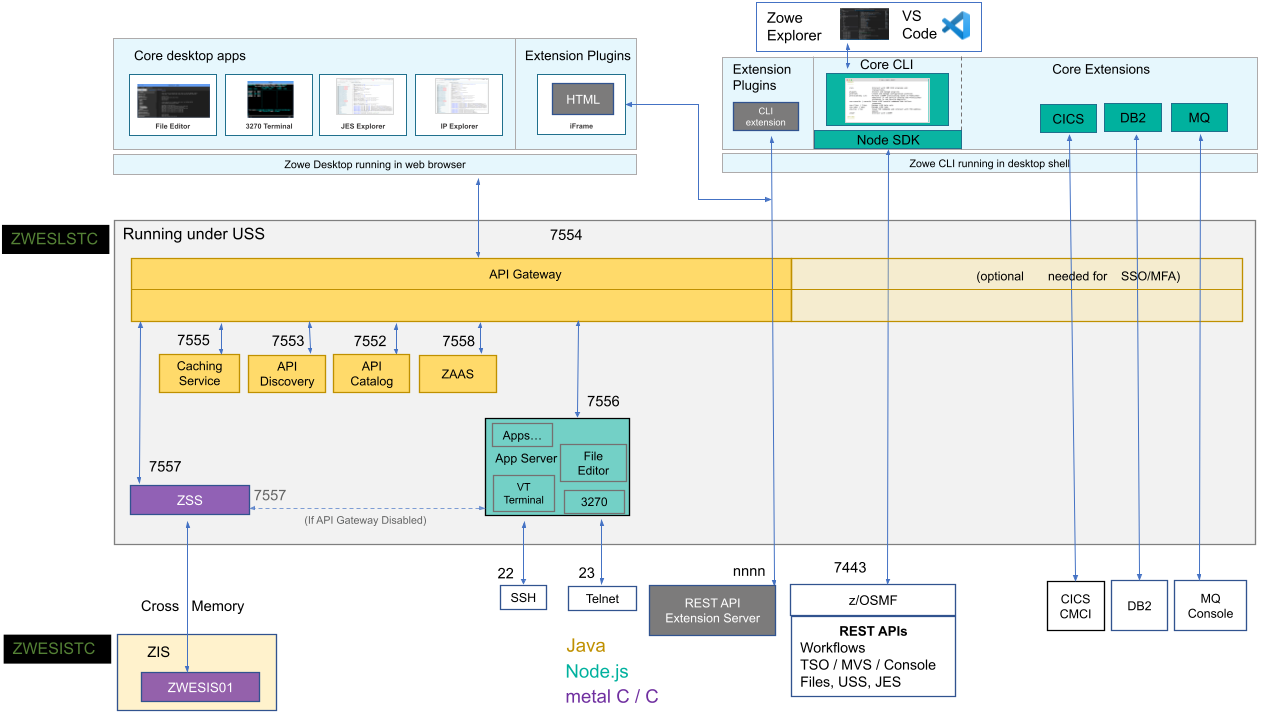Open the z/OSMF service link
This screenshot has height=720, width=1280.
click(872, 600)
